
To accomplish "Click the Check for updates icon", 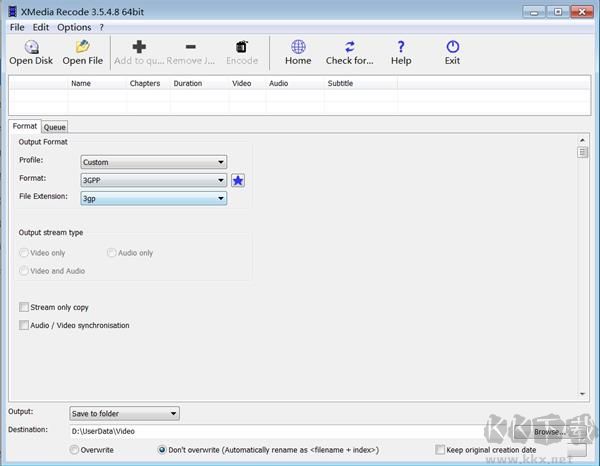I will point(350,47).
